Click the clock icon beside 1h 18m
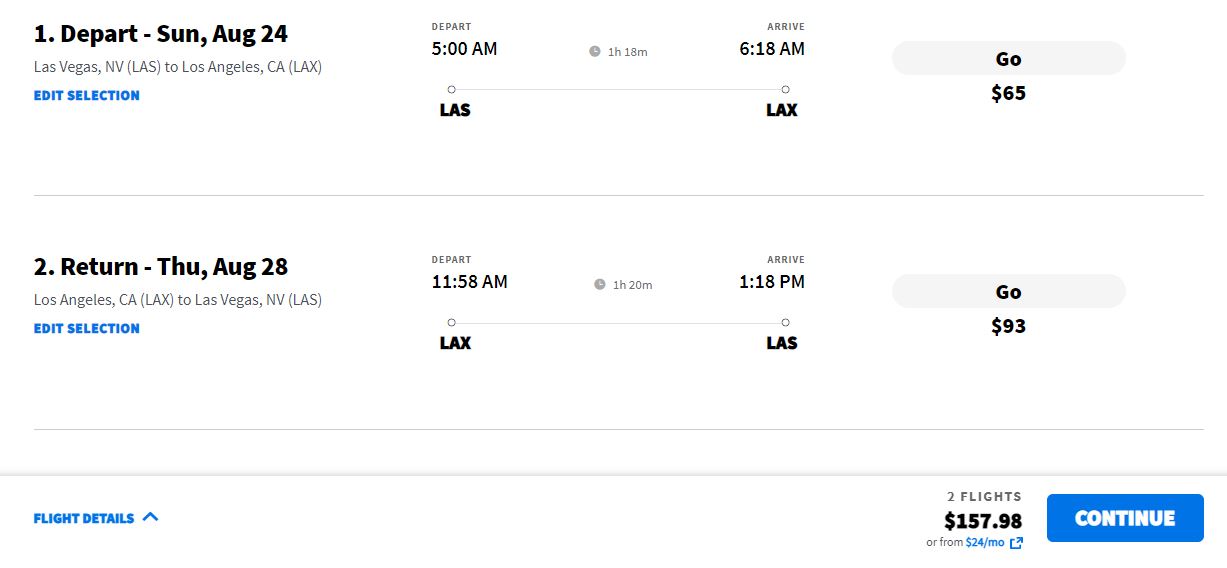1227x568 pixels. click(x=595, y=51)
